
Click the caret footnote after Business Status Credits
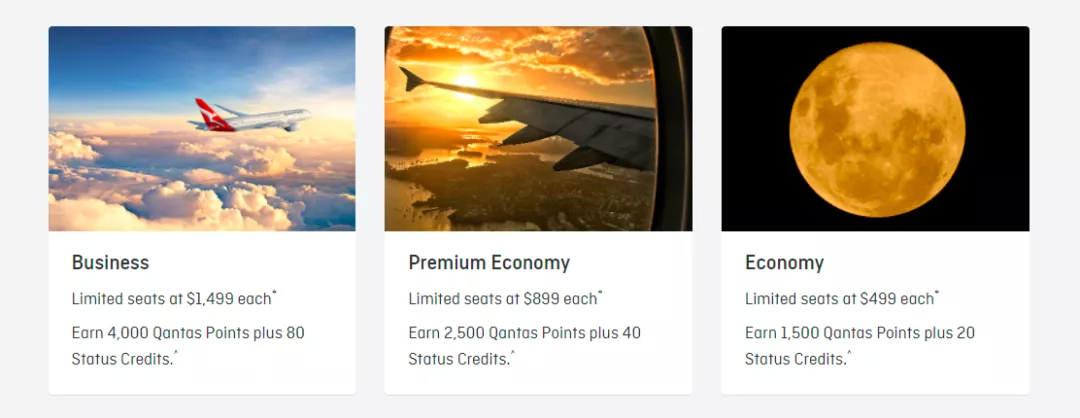(176, 354)
